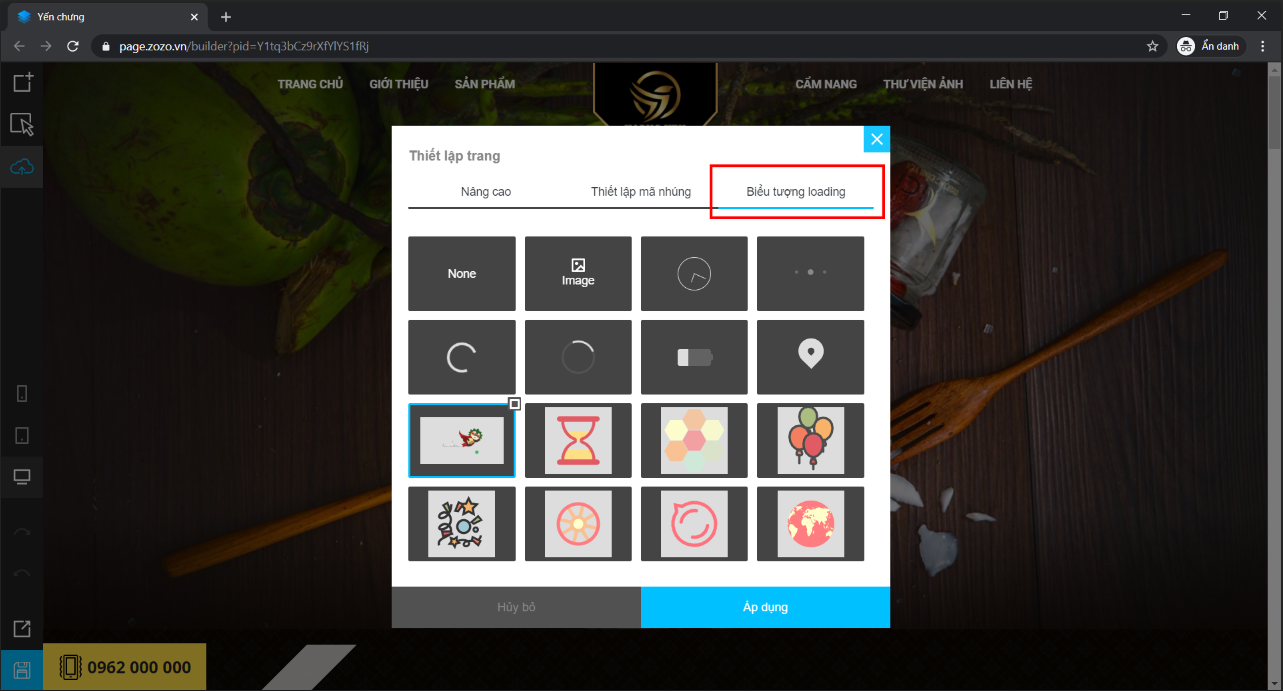
Task: Click the Hủy bỏ button
Action: [x=516, y=607]
